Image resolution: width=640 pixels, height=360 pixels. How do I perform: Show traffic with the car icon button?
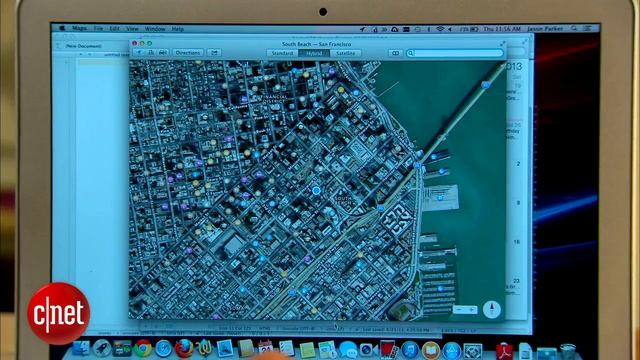[162, 53]
